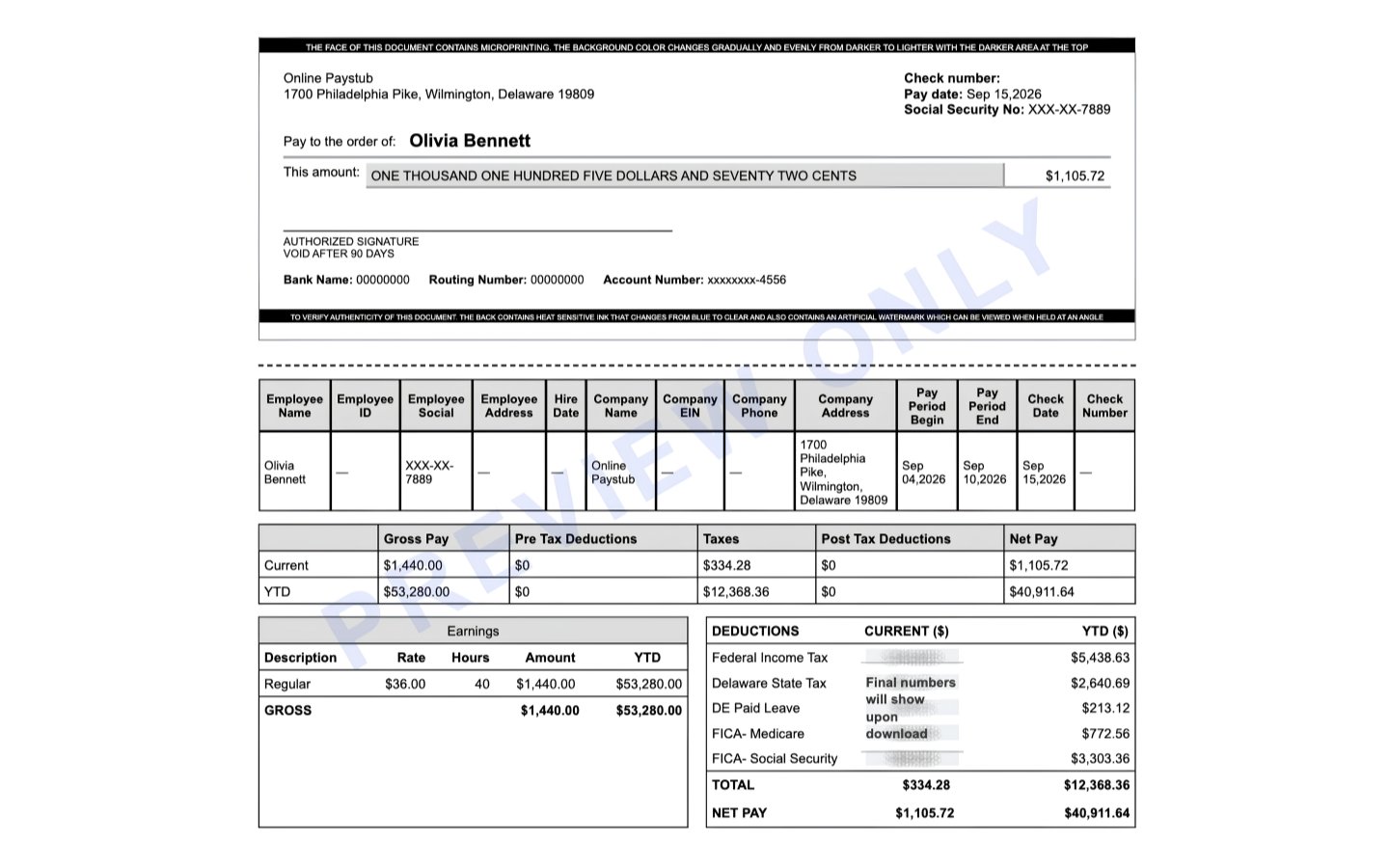1389x868 pixels.
Task: Click YTD taxes $12,368.36 in summary table
Action: click(736, 591)
